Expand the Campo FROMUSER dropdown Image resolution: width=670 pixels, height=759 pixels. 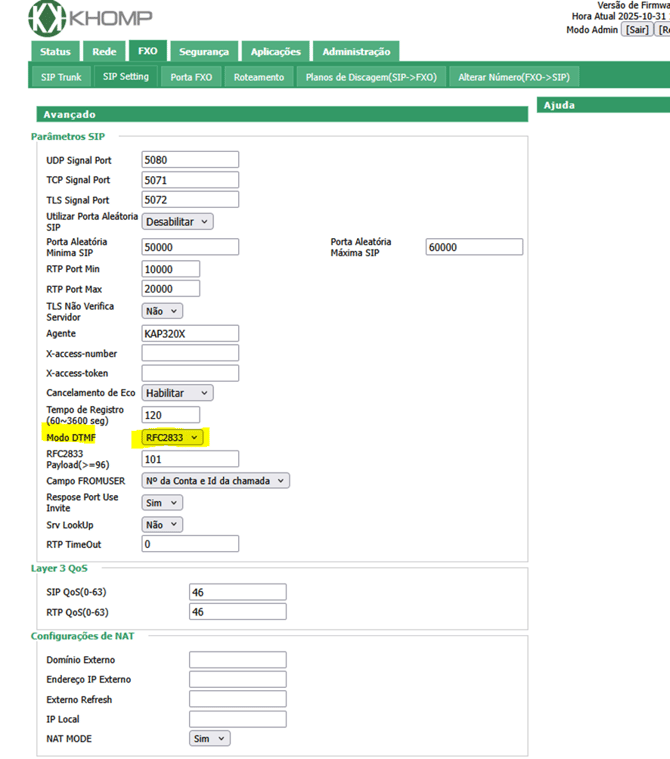[x=215, y=481]
